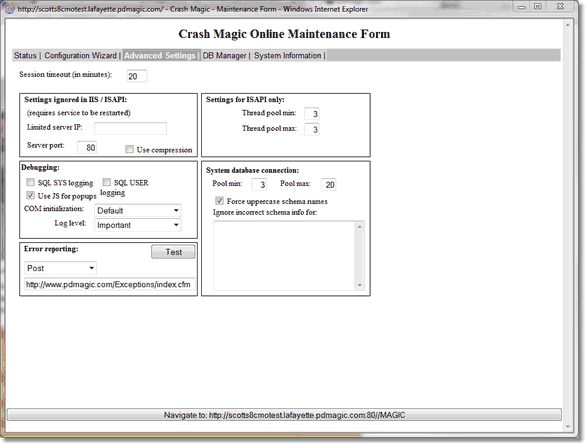Click the Ignore incorrect schema info textarea
This screenshot has width=586, height=445.
[284, 256]
